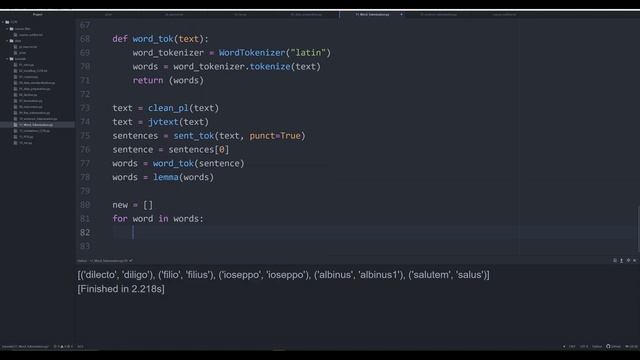Click jvtext call on line 74

(163, 122)
